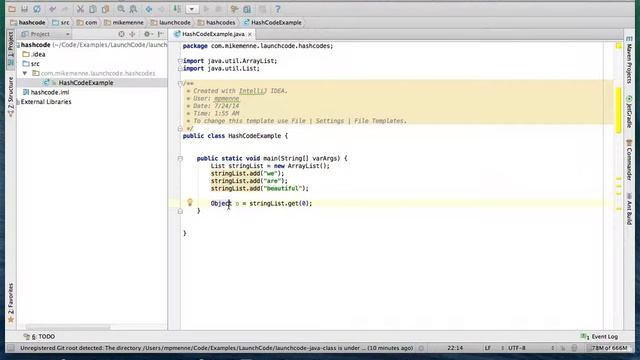
Task: Open the Event Log
Action: click(599, 337)
